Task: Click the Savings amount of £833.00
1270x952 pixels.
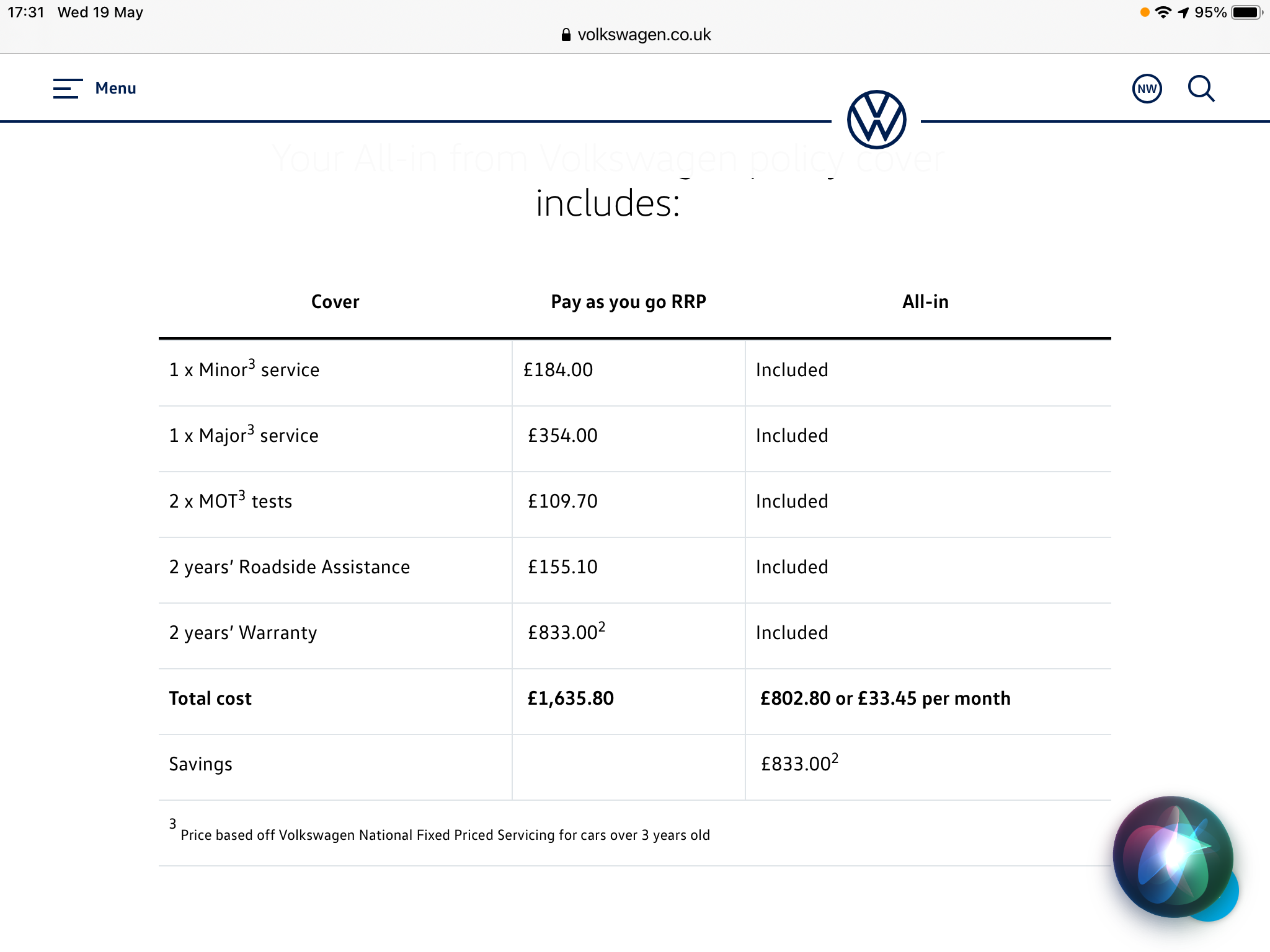Action: 797,764
